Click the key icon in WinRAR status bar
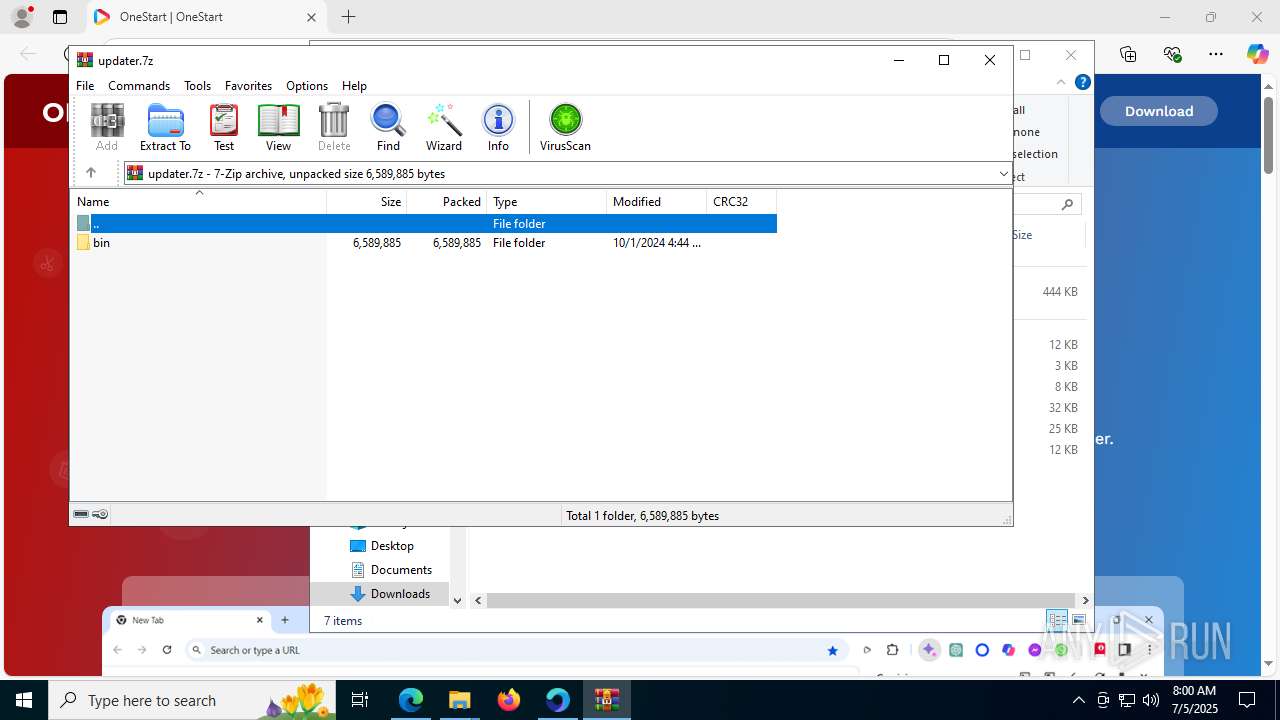Viewport: 1280px width, 720px height. pos(100,514)
